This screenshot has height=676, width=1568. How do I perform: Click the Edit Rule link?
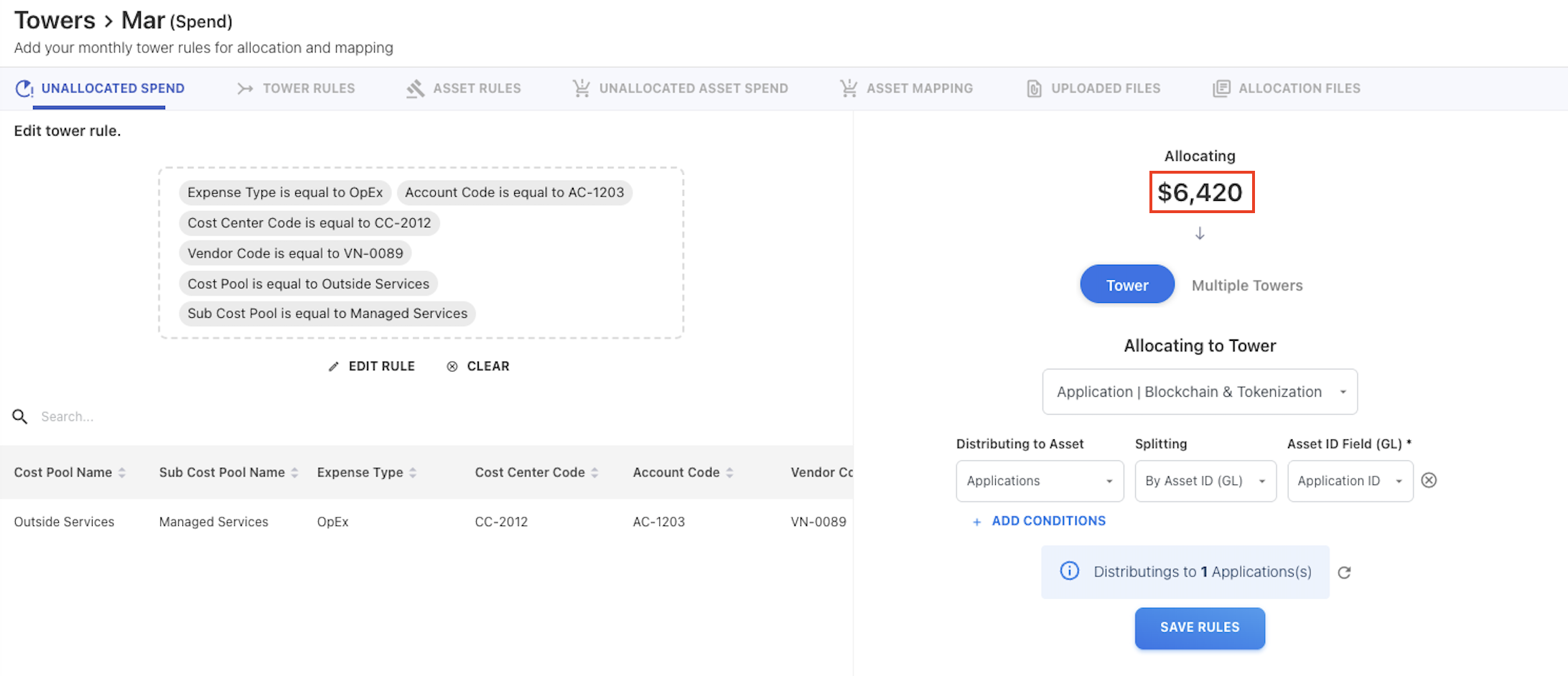(x=381, y=366)
